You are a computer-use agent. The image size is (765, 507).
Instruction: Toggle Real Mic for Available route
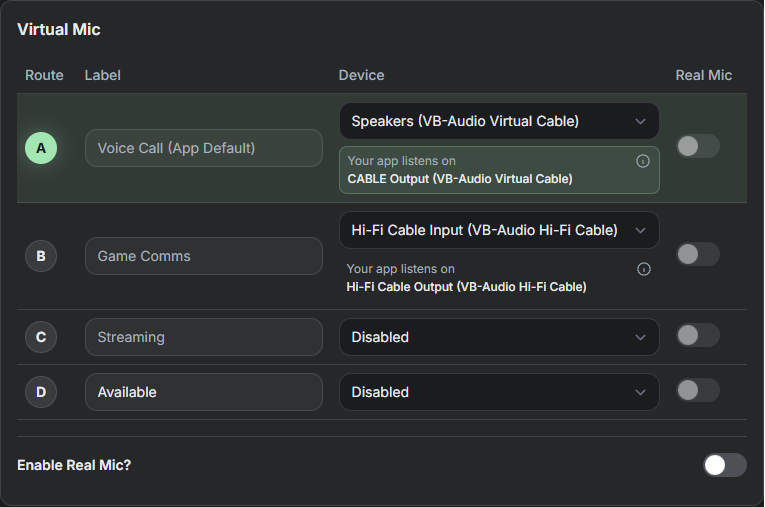coord(698,390)
